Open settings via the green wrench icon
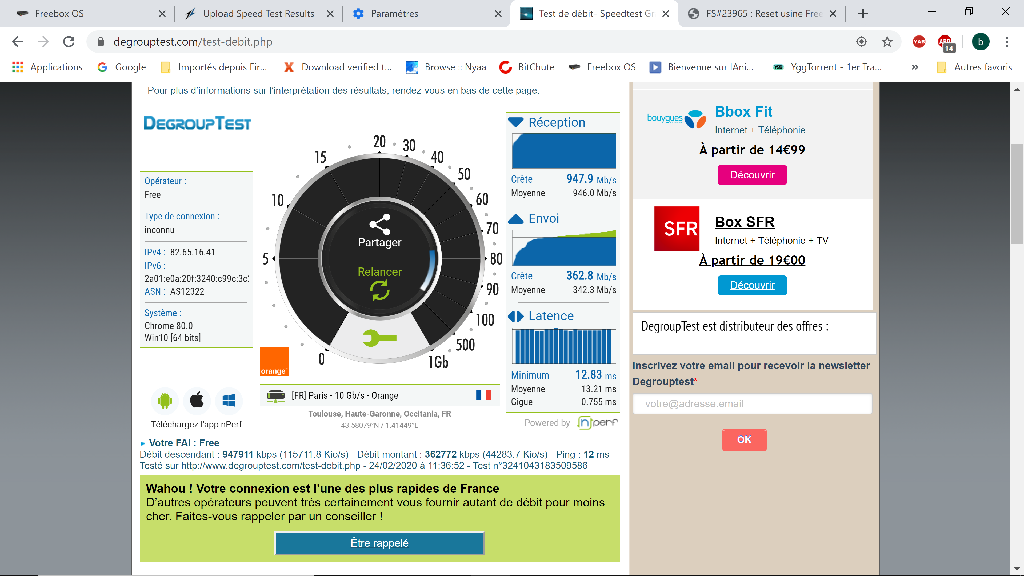The width and height of the screenshot is (1024, 576). (x=379, y=338)
